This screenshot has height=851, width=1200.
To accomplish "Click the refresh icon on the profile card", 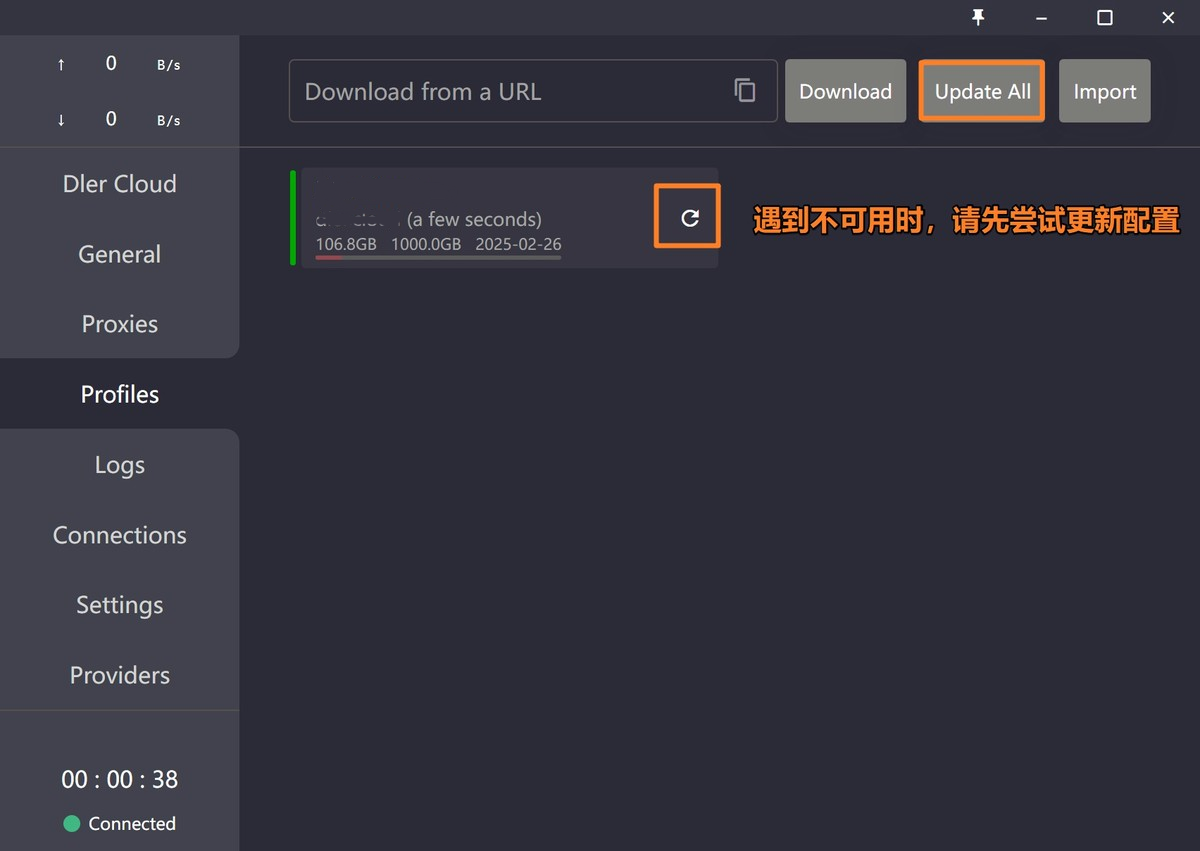I will tap(687, 216).
